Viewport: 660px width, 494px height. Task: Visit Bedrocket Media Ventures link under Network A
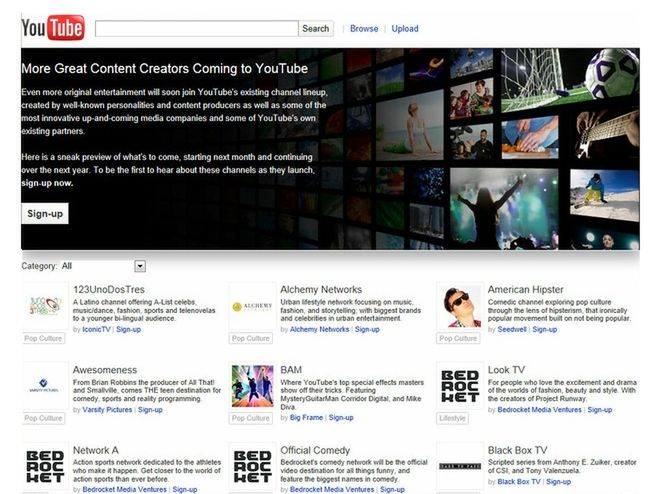[125, 489]
